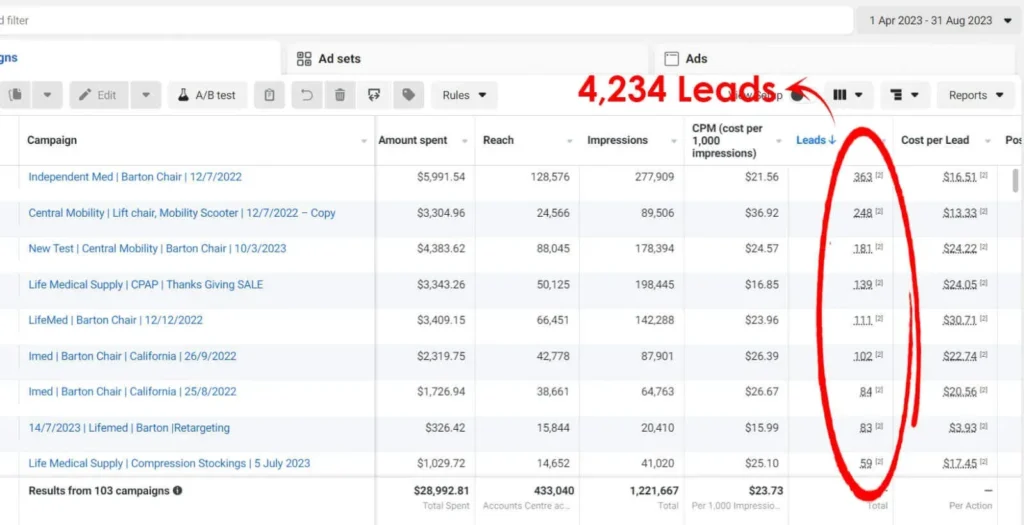The width and height of the screenshot is (1024, 525).
Task: Click the undo arrow icon
Action: (307, 95)
